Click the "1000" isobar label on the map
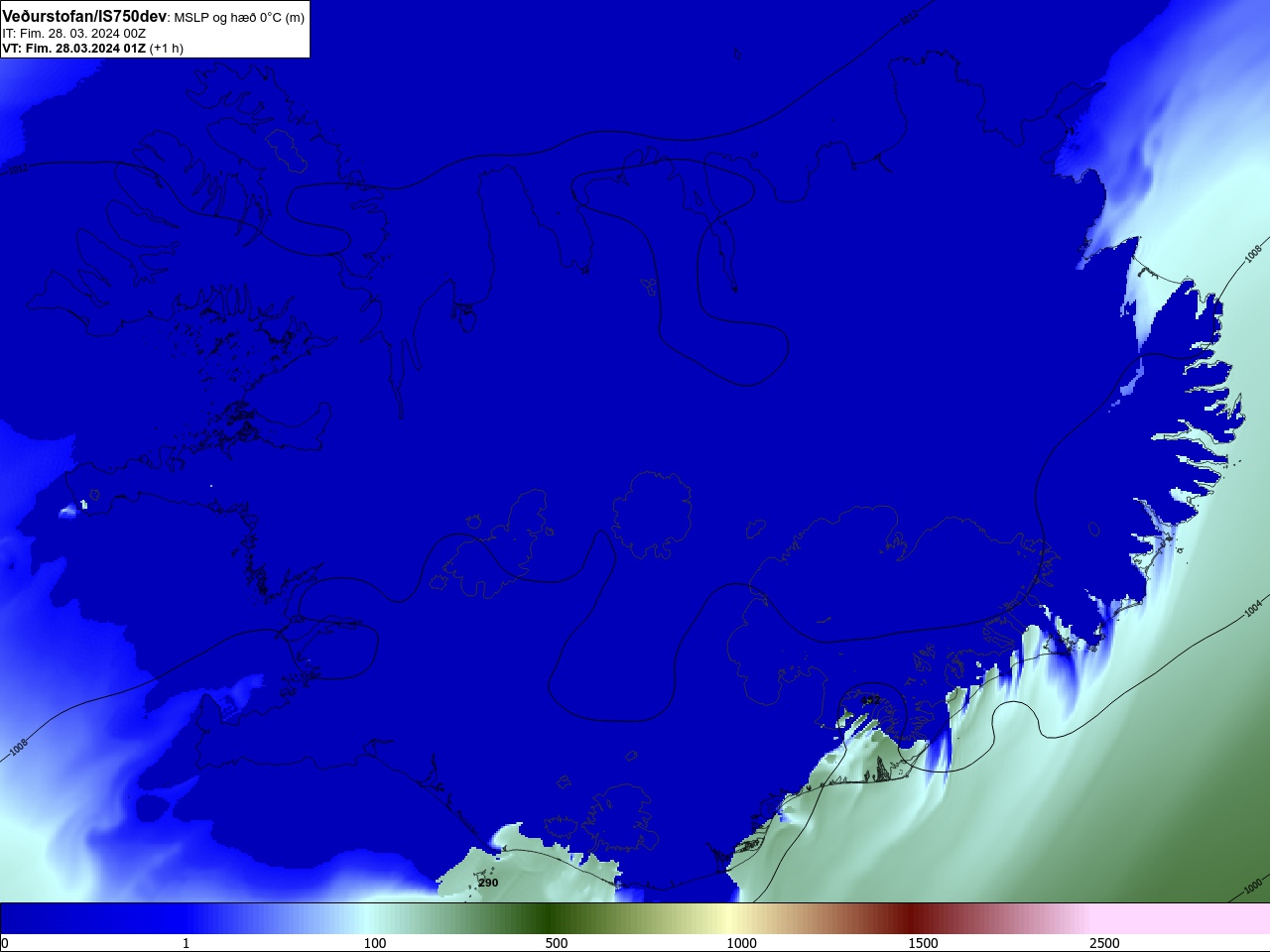The width and height of the screenshot is (1270, 952). tap(1254, 885)
